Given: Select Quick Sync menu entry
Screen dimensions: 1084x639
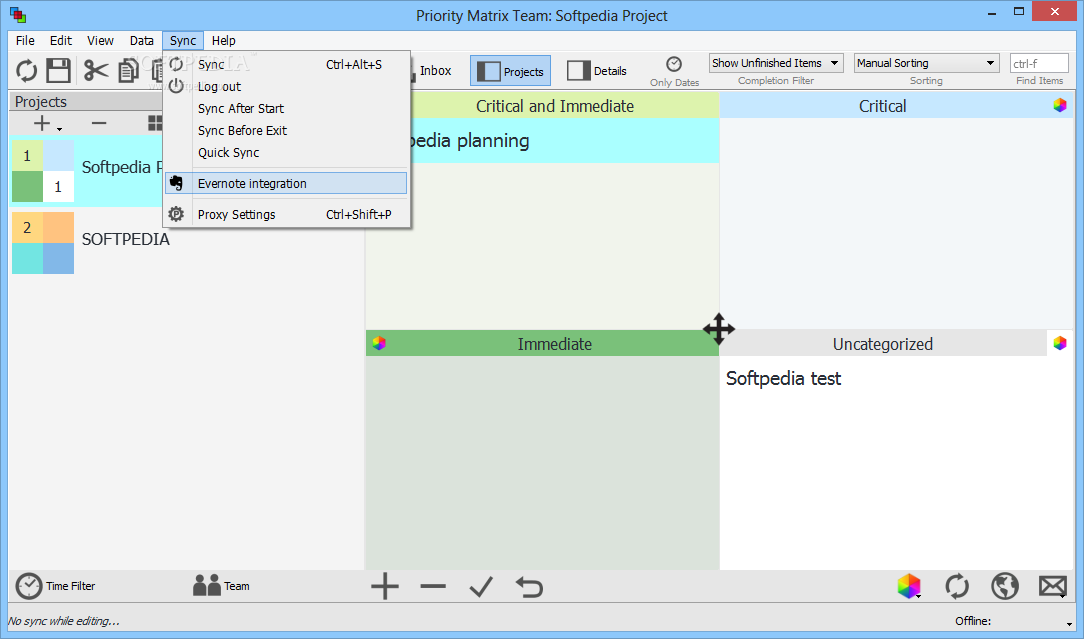Looking at the screenshot, I should click(286, 153).
